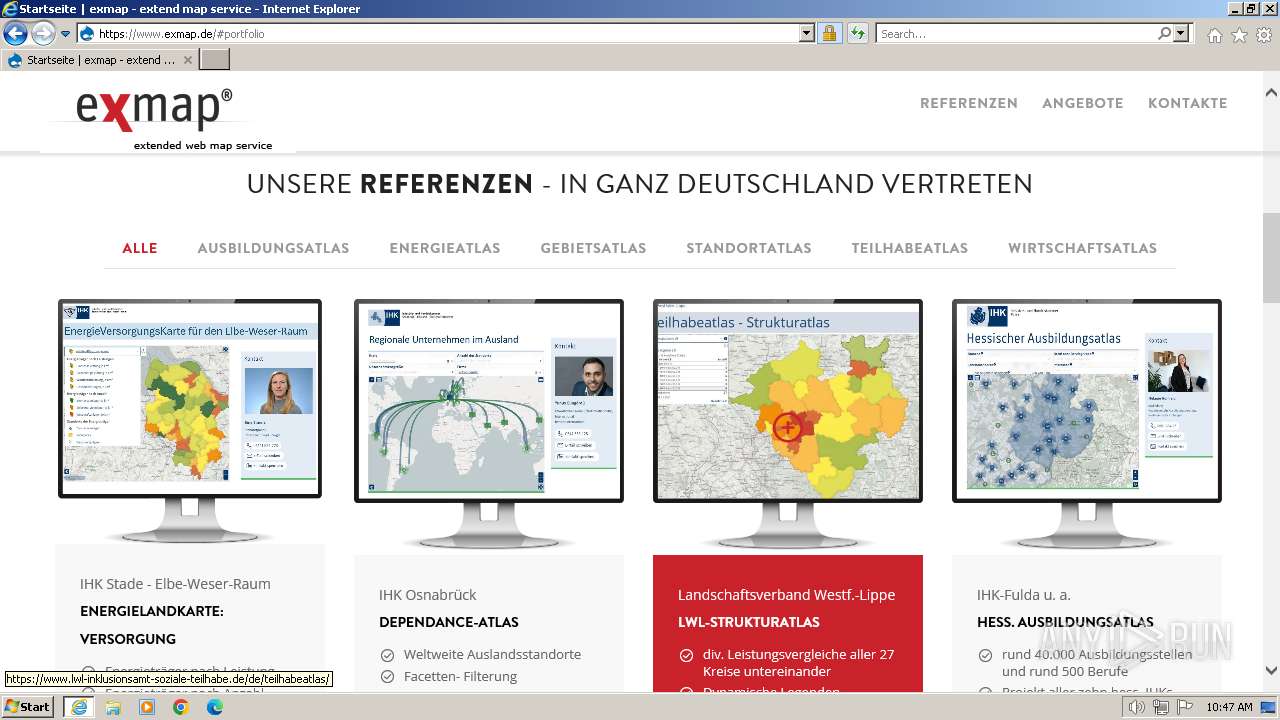Click 'IHK Stade - Elbe-Weser-Raum' text
Screen dimensions: 1280x720
coord(175,584)
